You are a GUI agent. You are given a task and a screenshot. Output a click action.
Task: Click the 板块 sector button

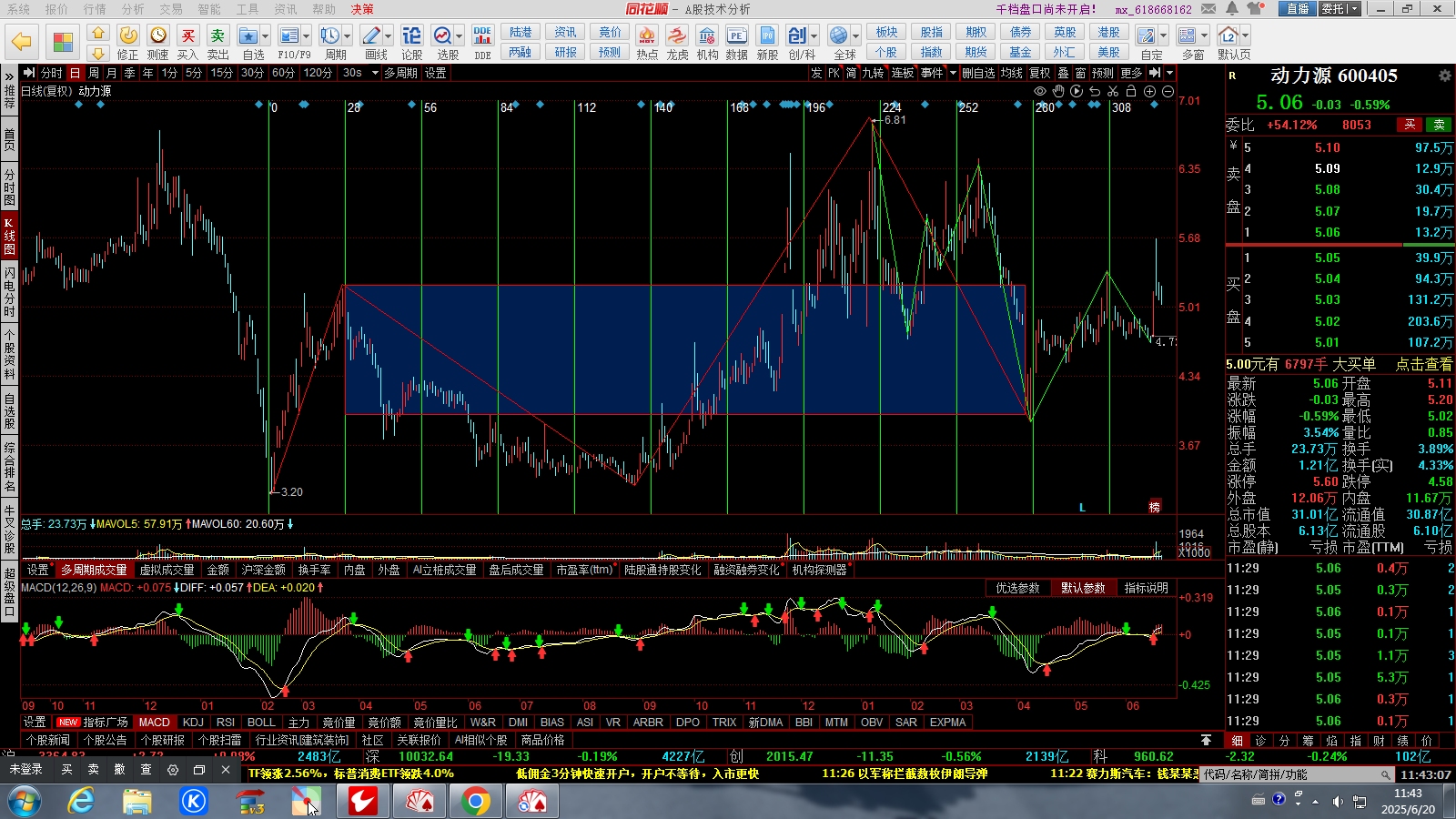886,32
